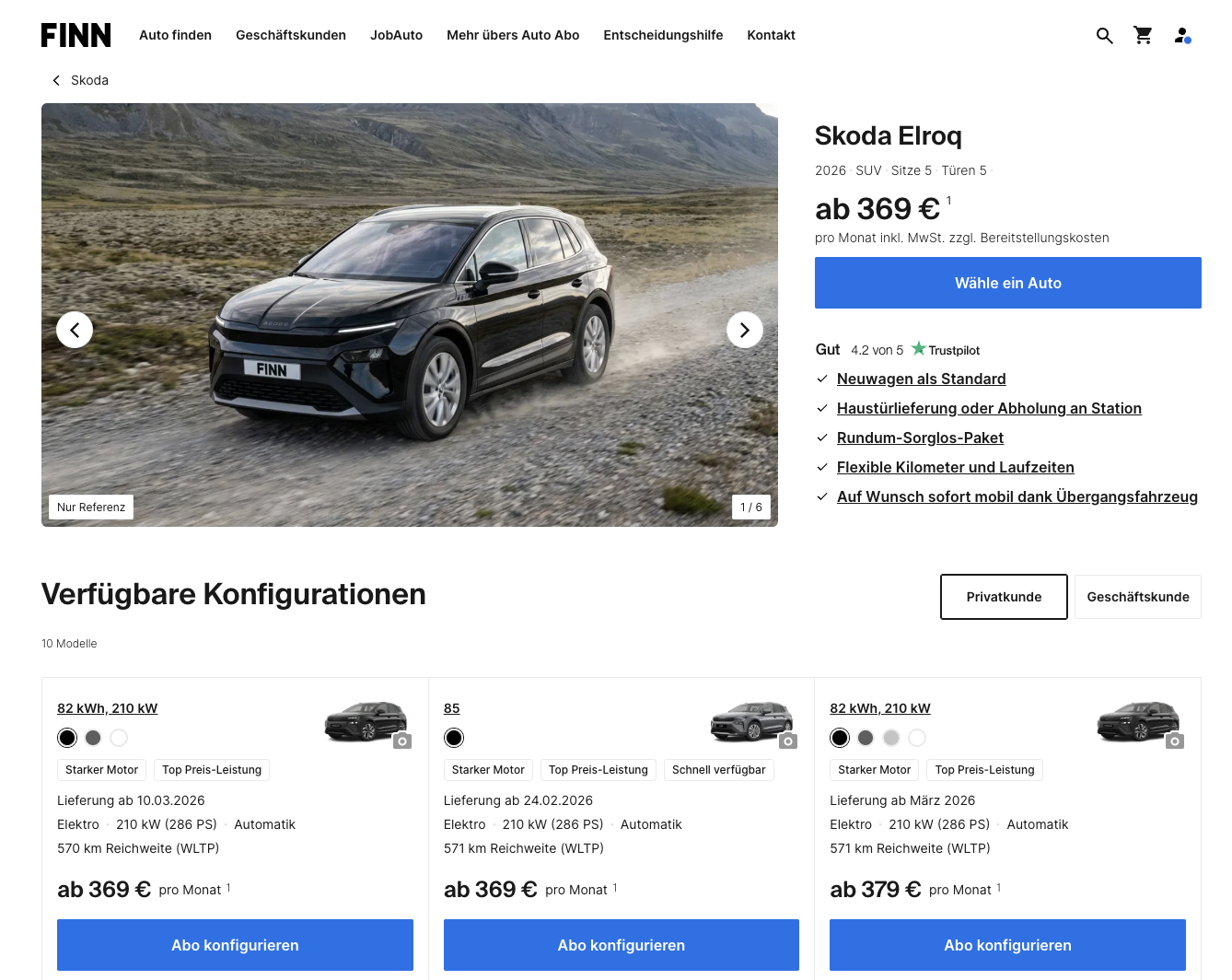
Task: Show previous car image with left arrow
Action: coord(75,330)
